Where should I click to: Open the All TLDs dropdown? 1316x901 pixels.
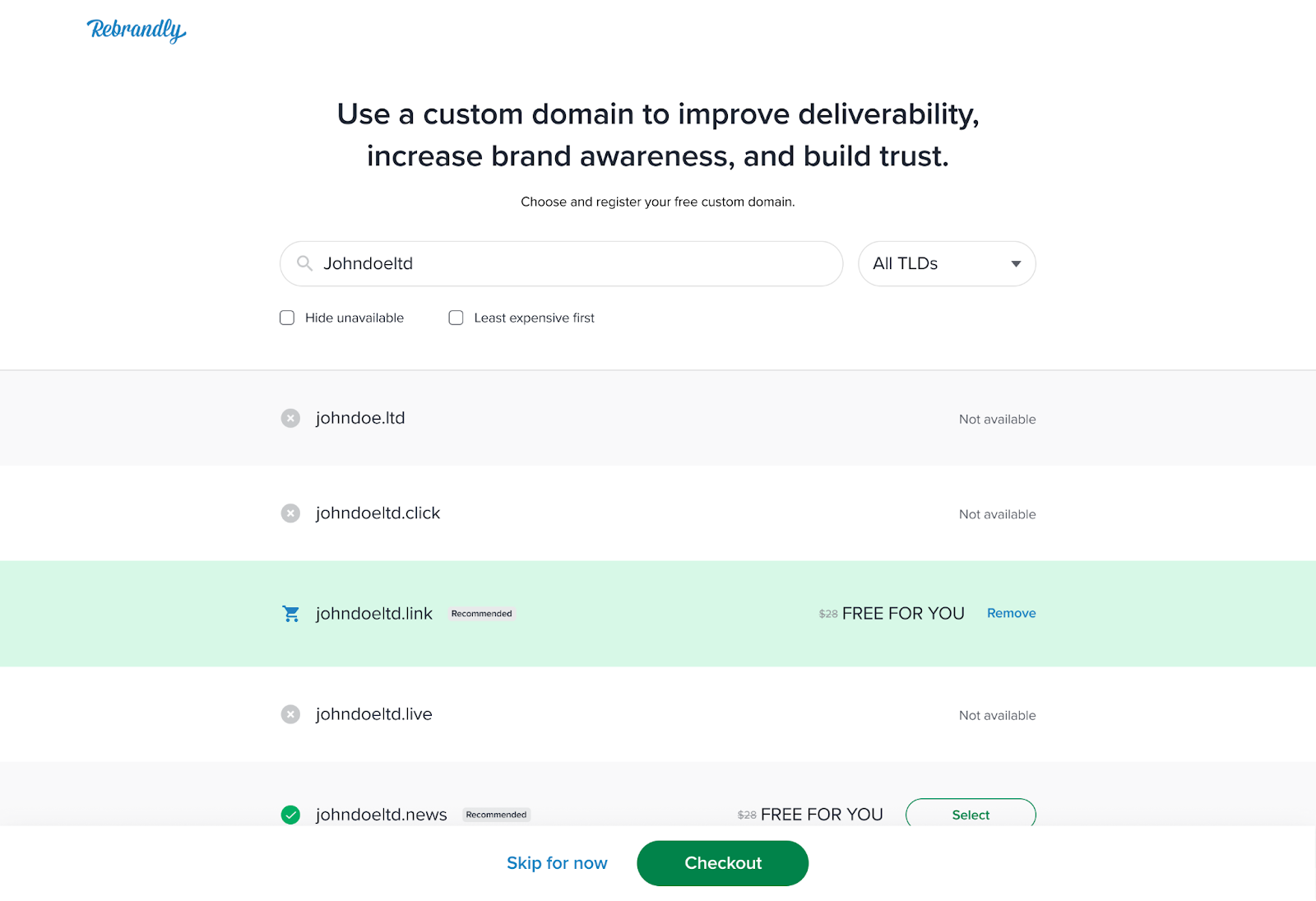[947, 263]
